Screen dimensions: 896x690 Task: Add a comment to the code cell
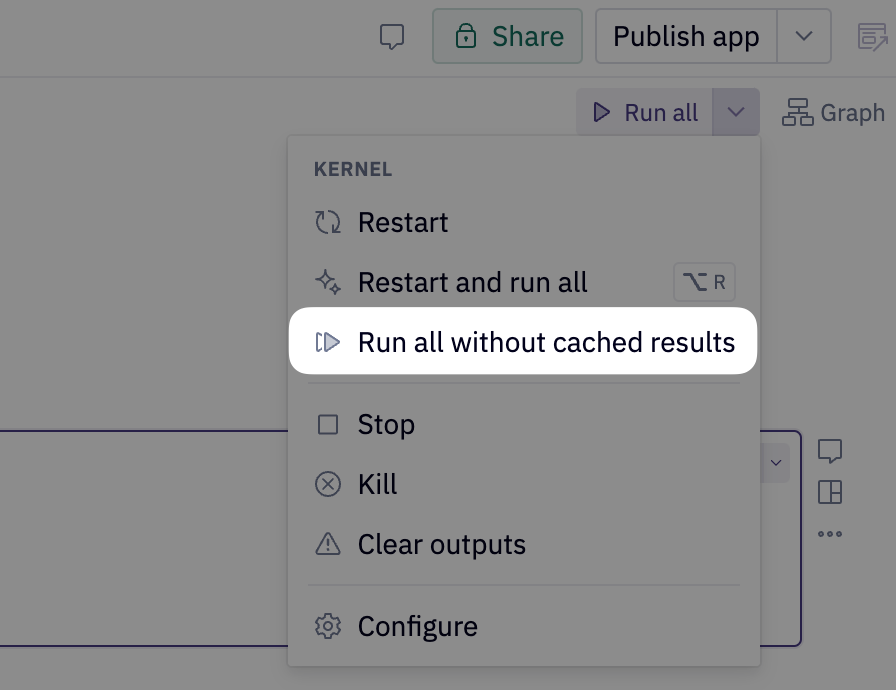click(x=830, y=452)
